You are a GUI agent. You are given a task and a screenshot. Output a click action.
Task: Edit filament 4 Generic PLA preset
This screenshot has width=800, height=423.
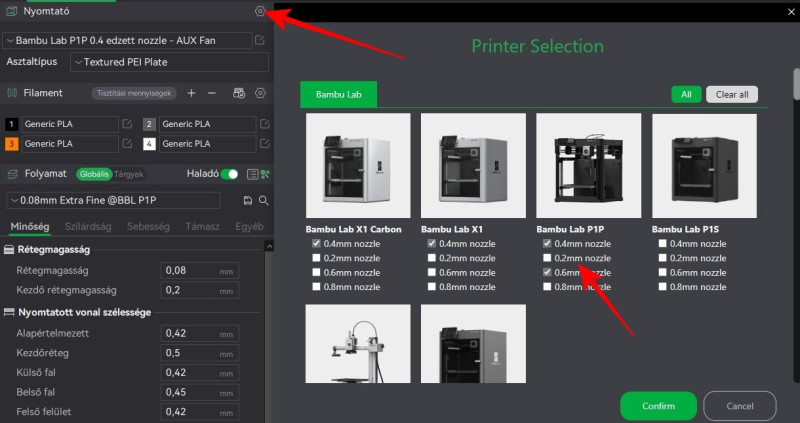pos(265,144)
